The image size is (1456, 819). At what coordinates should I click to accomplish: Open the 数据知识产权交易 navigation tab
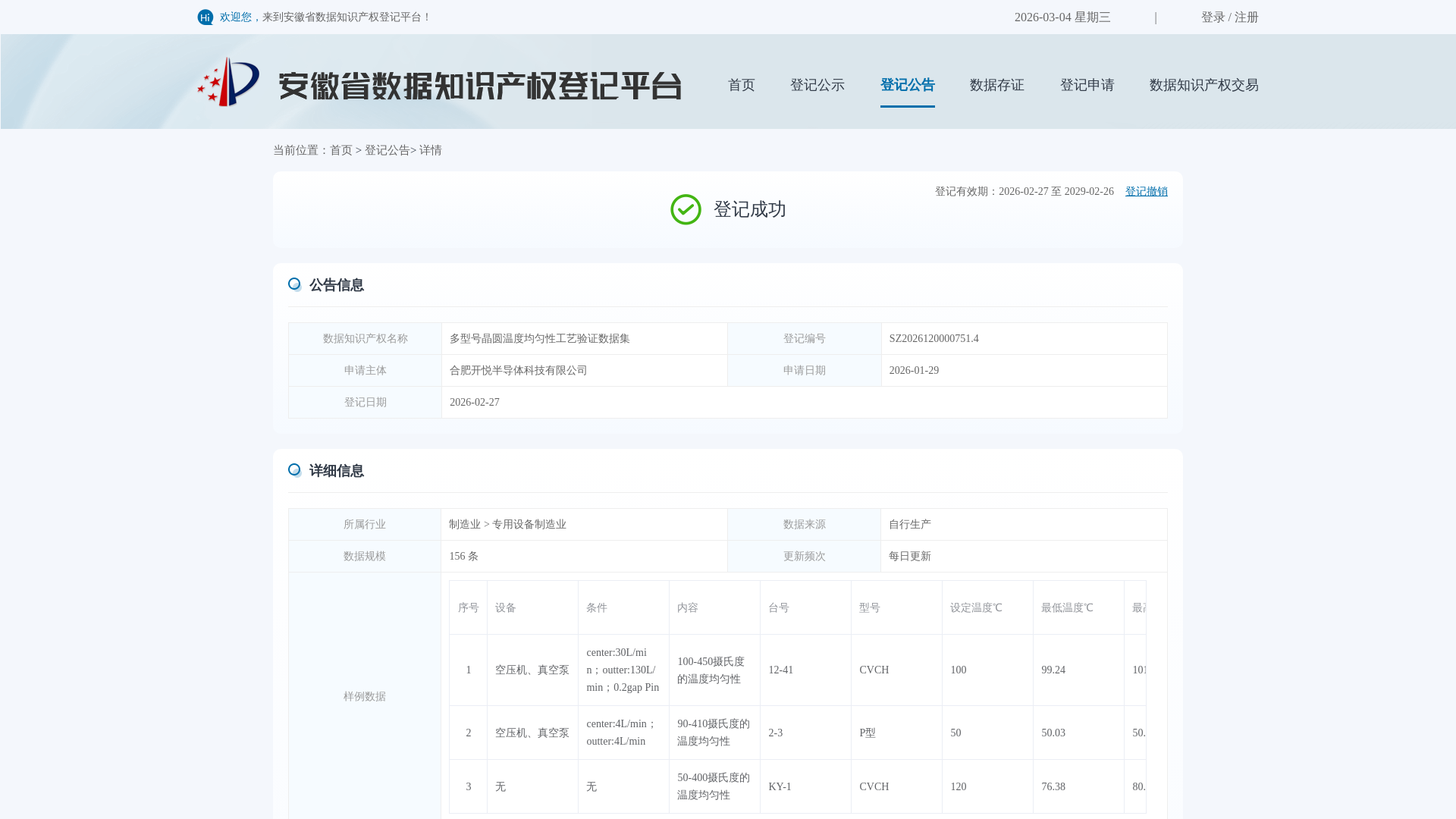tap(1203, 85)
